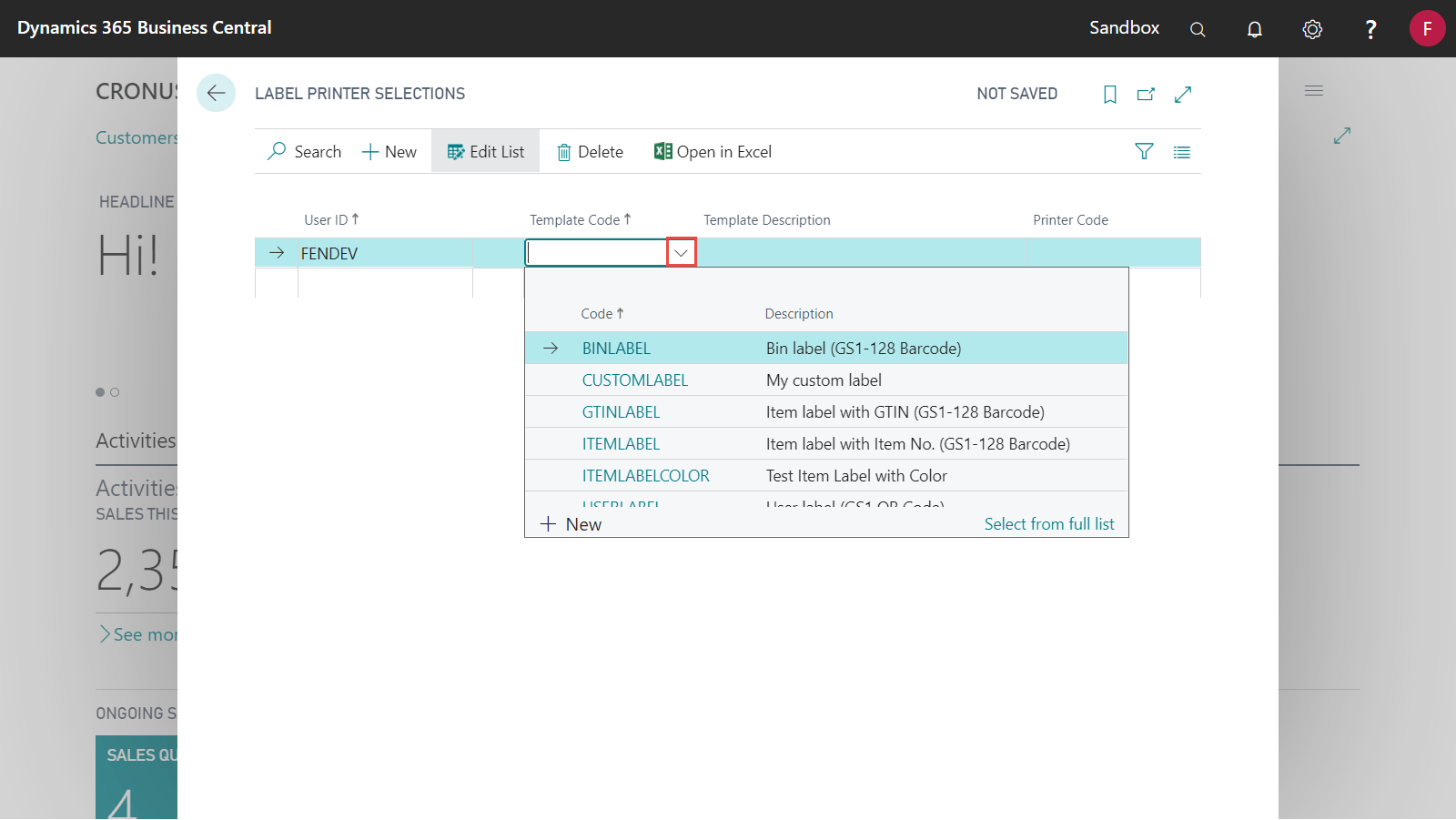Toggle Edit List mode
This screenshot has height=820, width=1456.
(x=486, y=152)
